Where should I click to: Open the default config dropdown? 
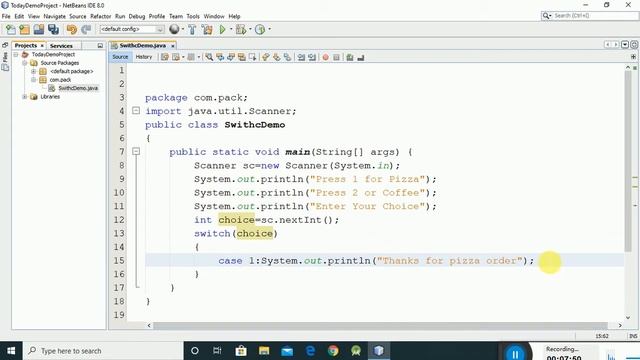(x=132, y=29)
